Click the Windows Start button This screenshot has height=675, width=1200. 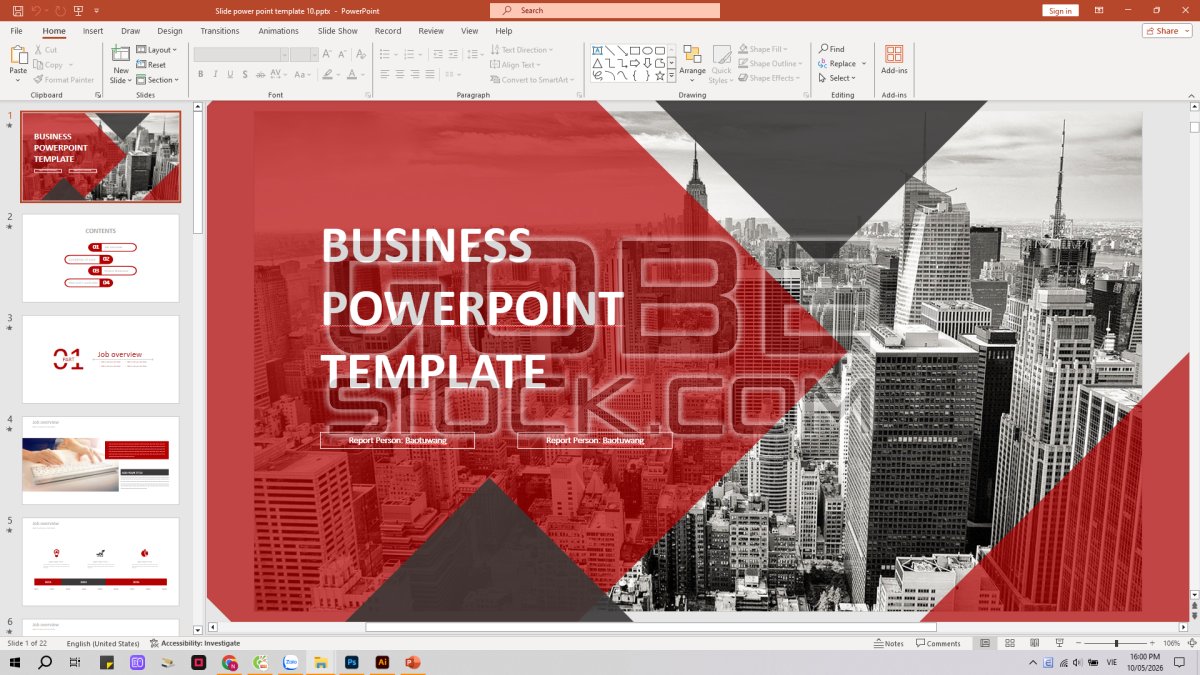point(15,662)
